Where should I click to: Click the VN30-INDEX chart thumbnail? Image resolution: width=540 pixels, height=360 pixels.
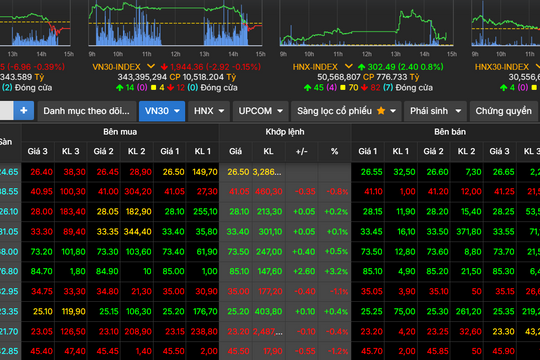(175, 24)
